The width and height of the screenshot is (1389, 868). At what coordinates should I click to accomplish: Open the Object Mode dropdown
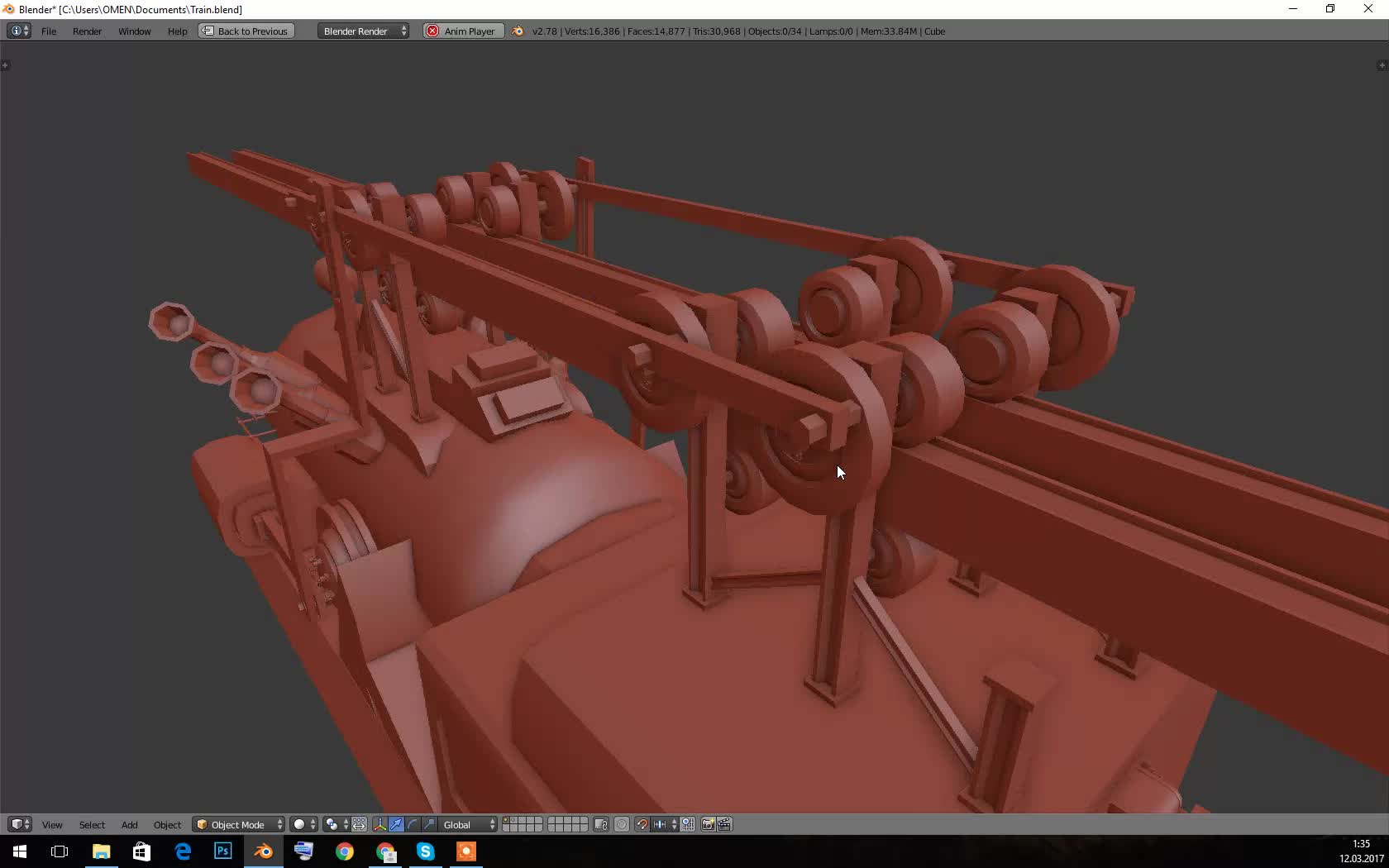(x=238, y=824)
